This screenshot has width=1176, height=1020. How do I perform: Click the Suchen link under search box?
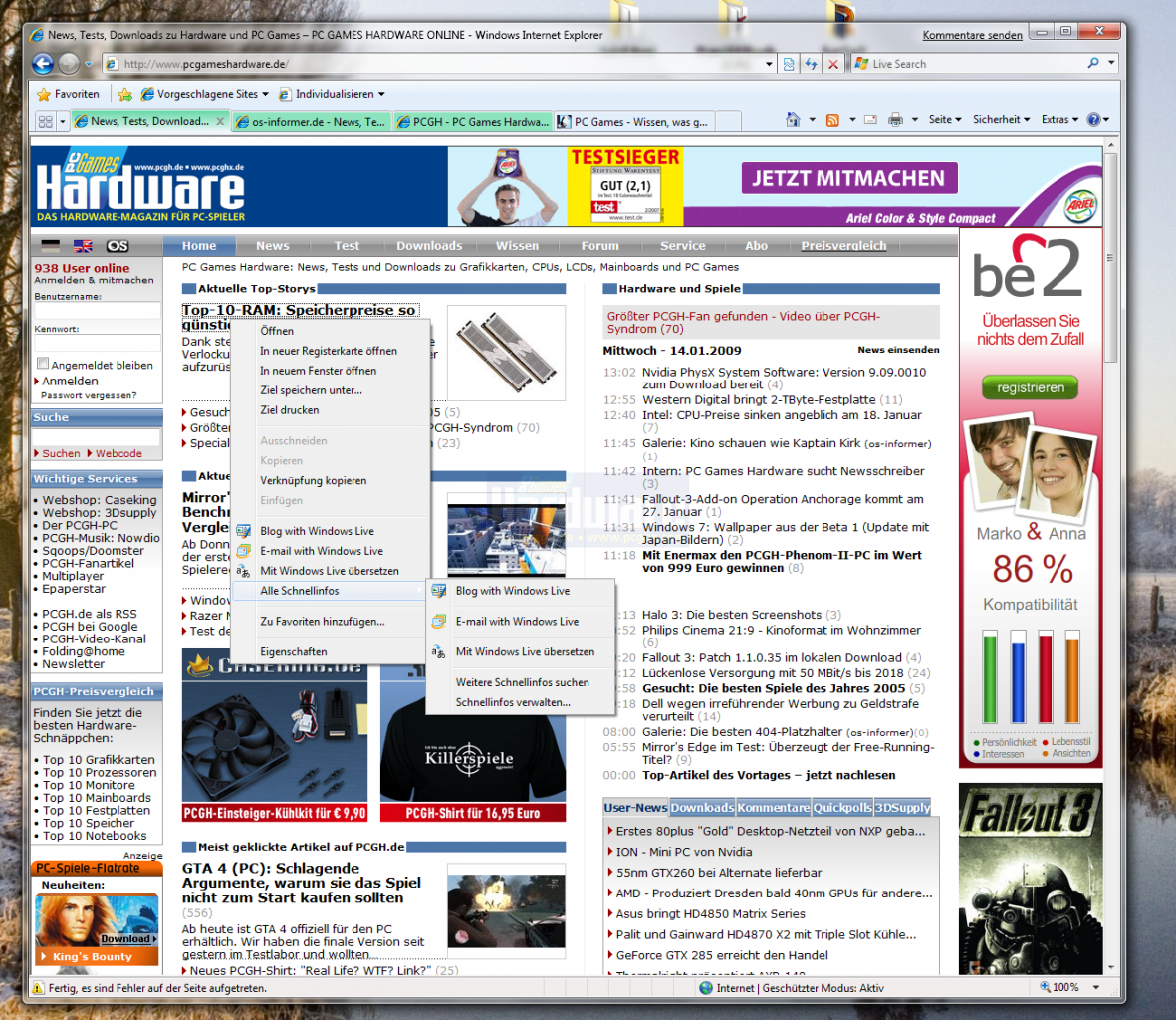coord(61,454)
